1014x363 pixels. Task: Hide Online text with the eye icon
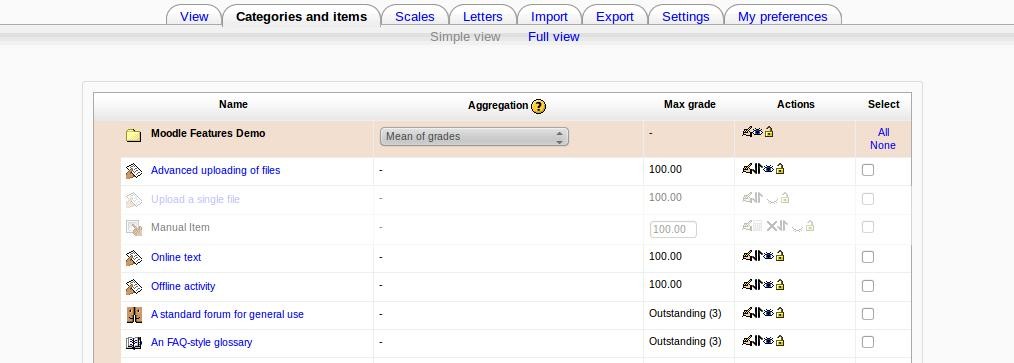(769, 256)
